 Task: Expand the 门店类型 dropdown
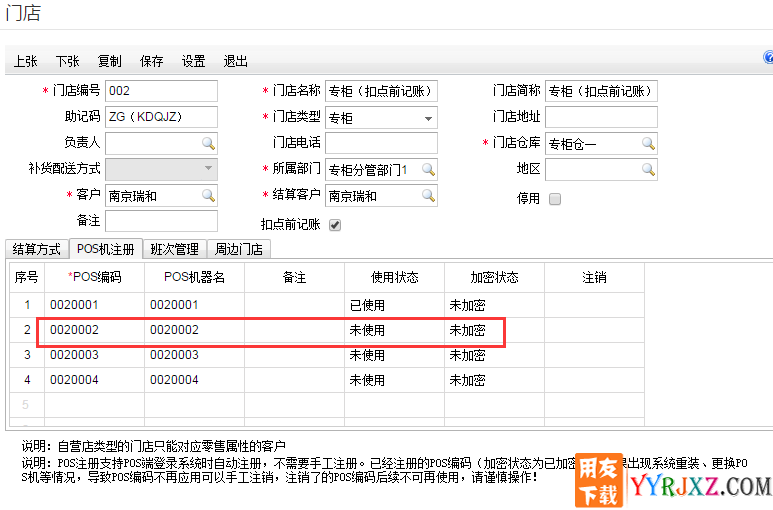click(x=428, y=118)
